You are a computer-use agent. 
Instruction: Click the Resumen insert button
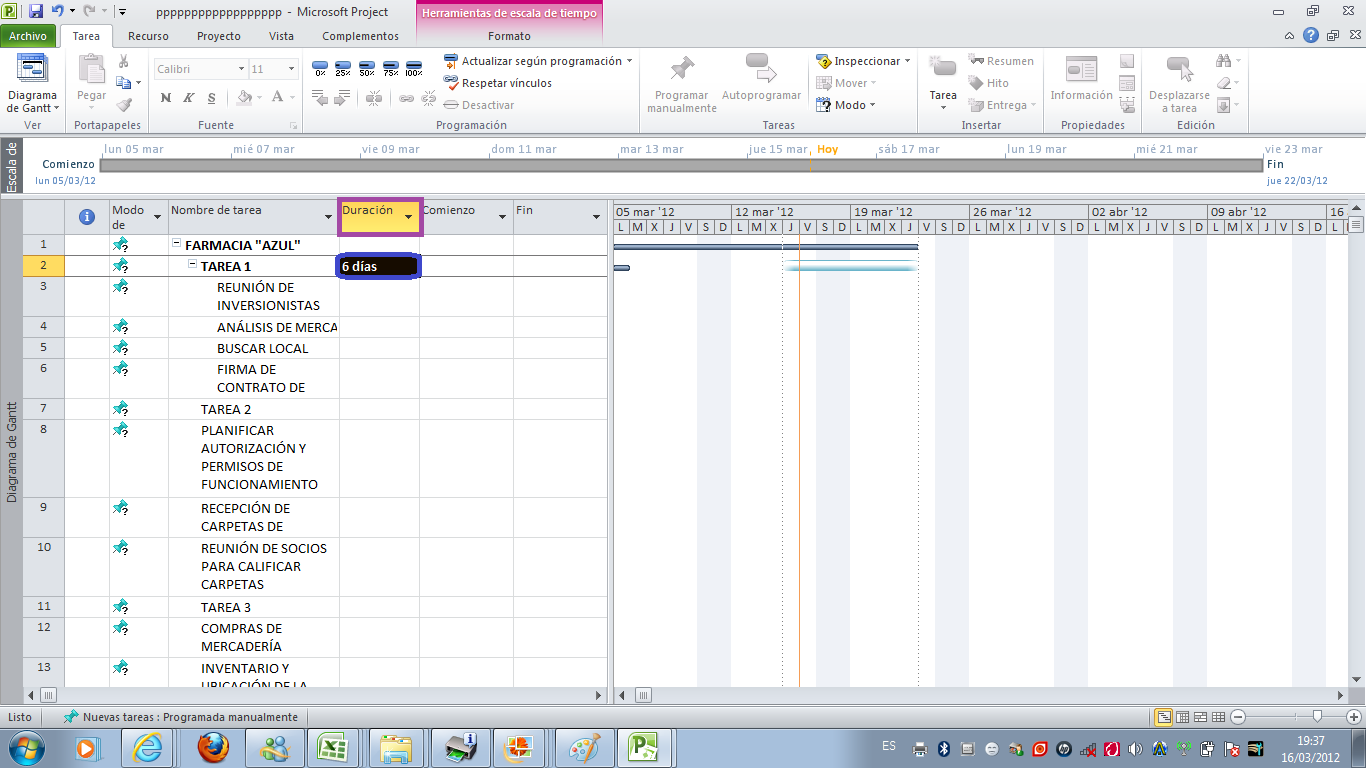[1001, 61]
